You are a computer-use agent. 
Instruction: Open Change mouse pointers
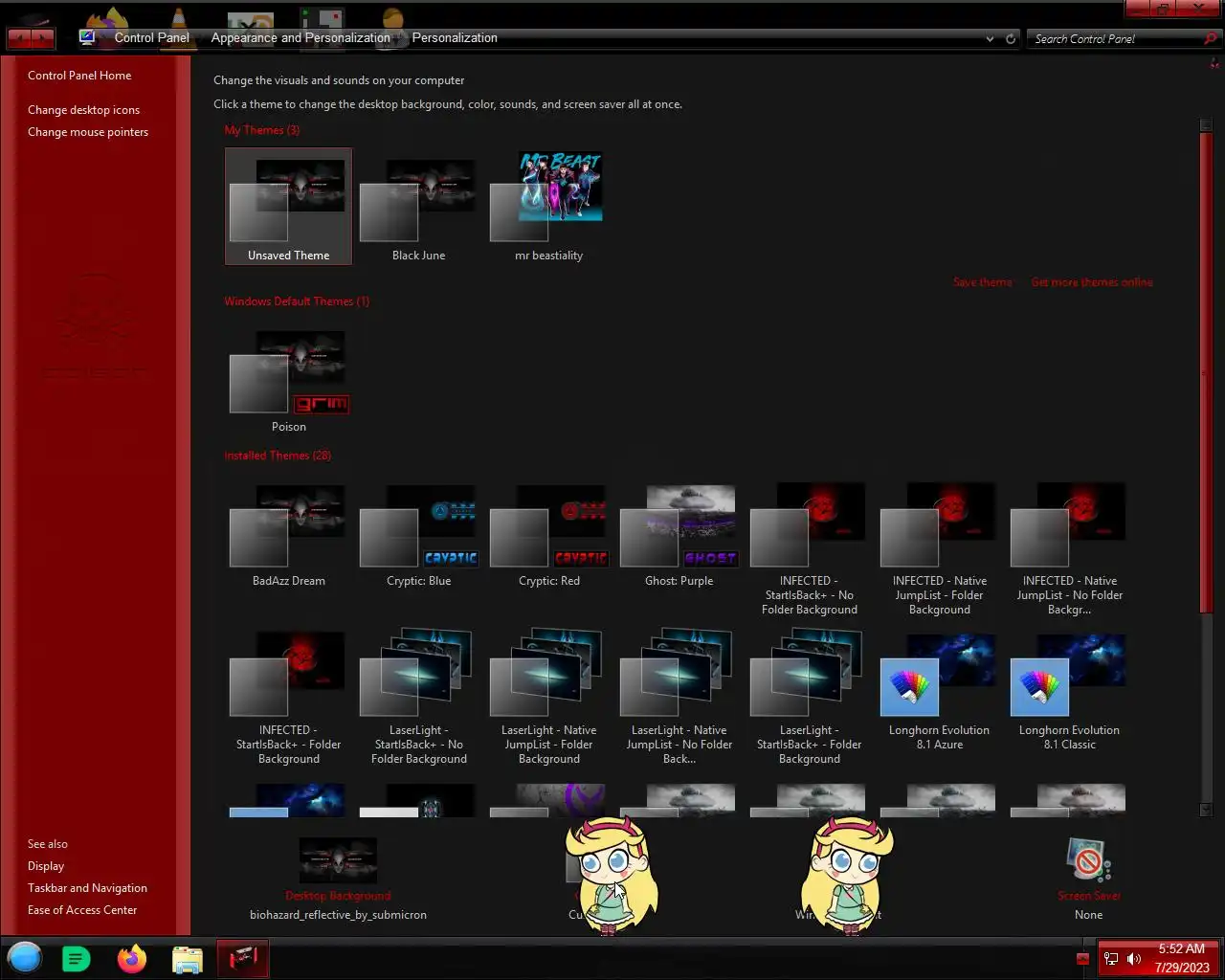[x=88, y=132]
